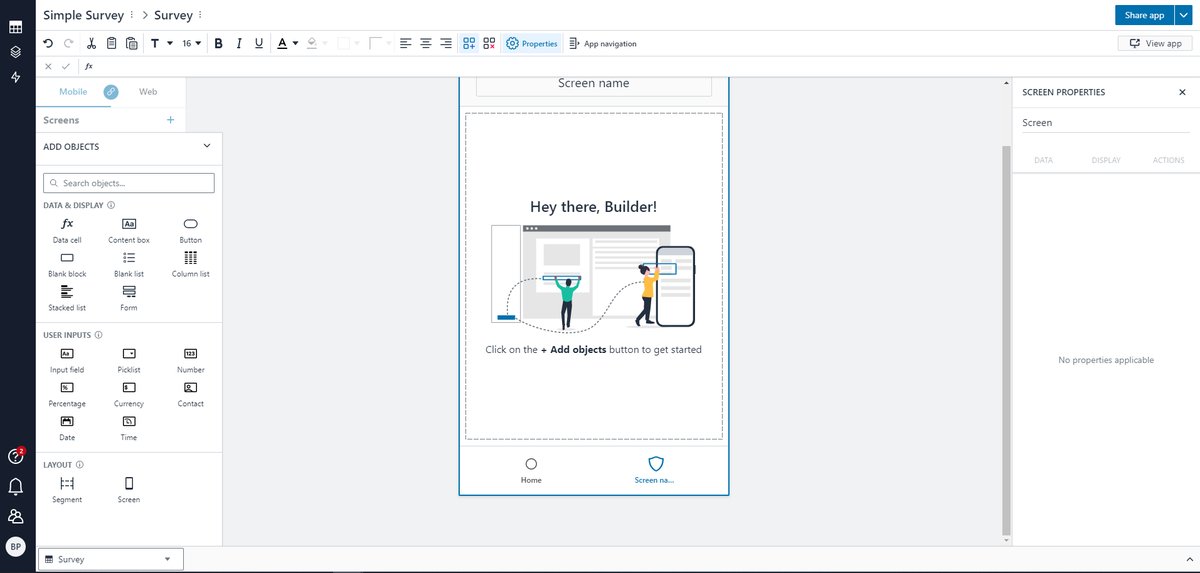1200x573 pixels.
Task: Toggle underline formatting
Action: (259, 43)
